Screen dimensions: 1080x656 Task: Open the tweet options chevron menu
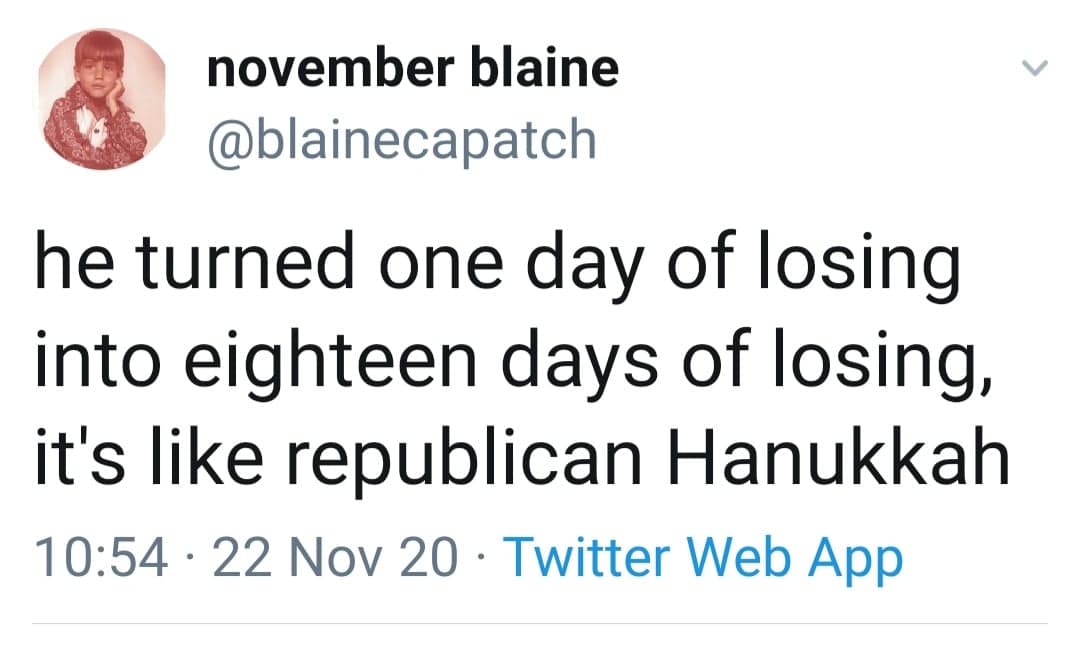[1035, 69]
